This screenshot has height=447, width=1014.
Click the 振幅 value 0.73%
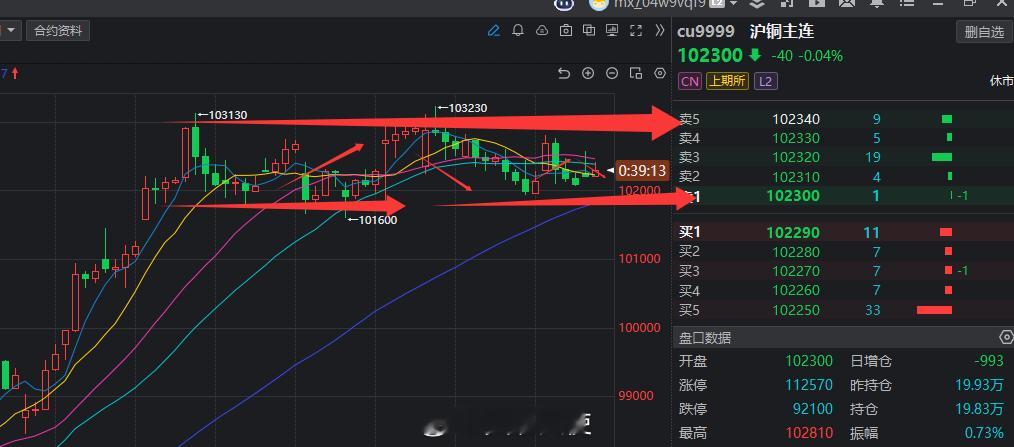click(x=985, y=433)
